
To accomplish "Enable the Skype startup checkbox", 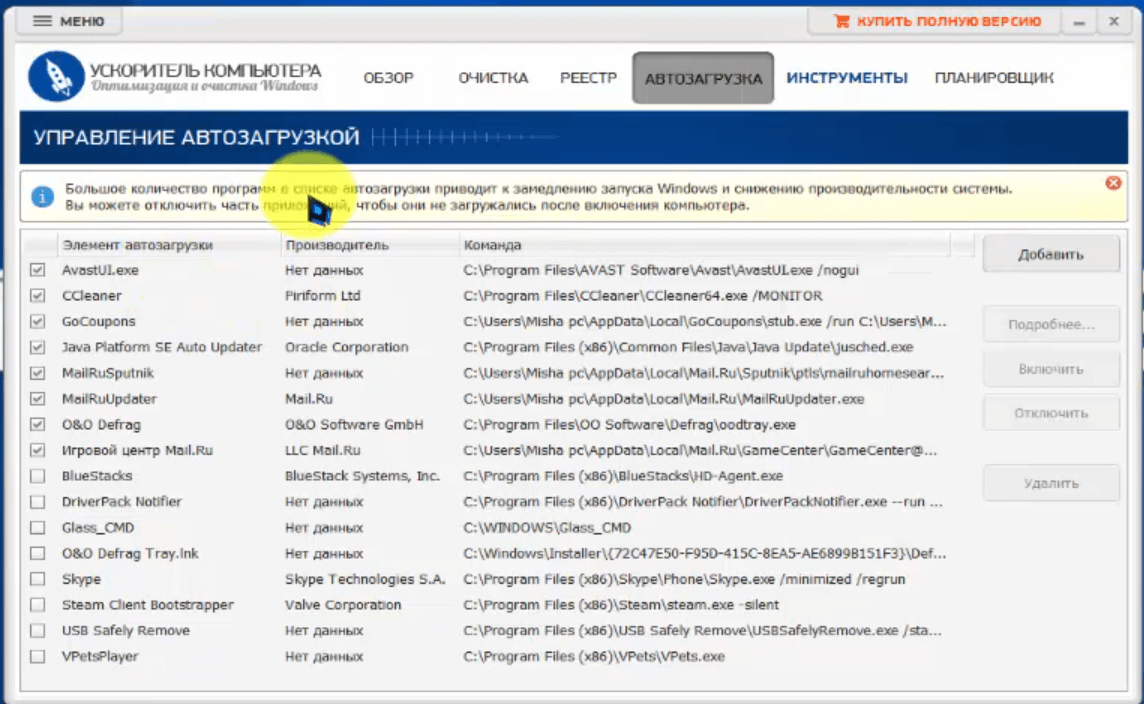I will pos(38,579).
